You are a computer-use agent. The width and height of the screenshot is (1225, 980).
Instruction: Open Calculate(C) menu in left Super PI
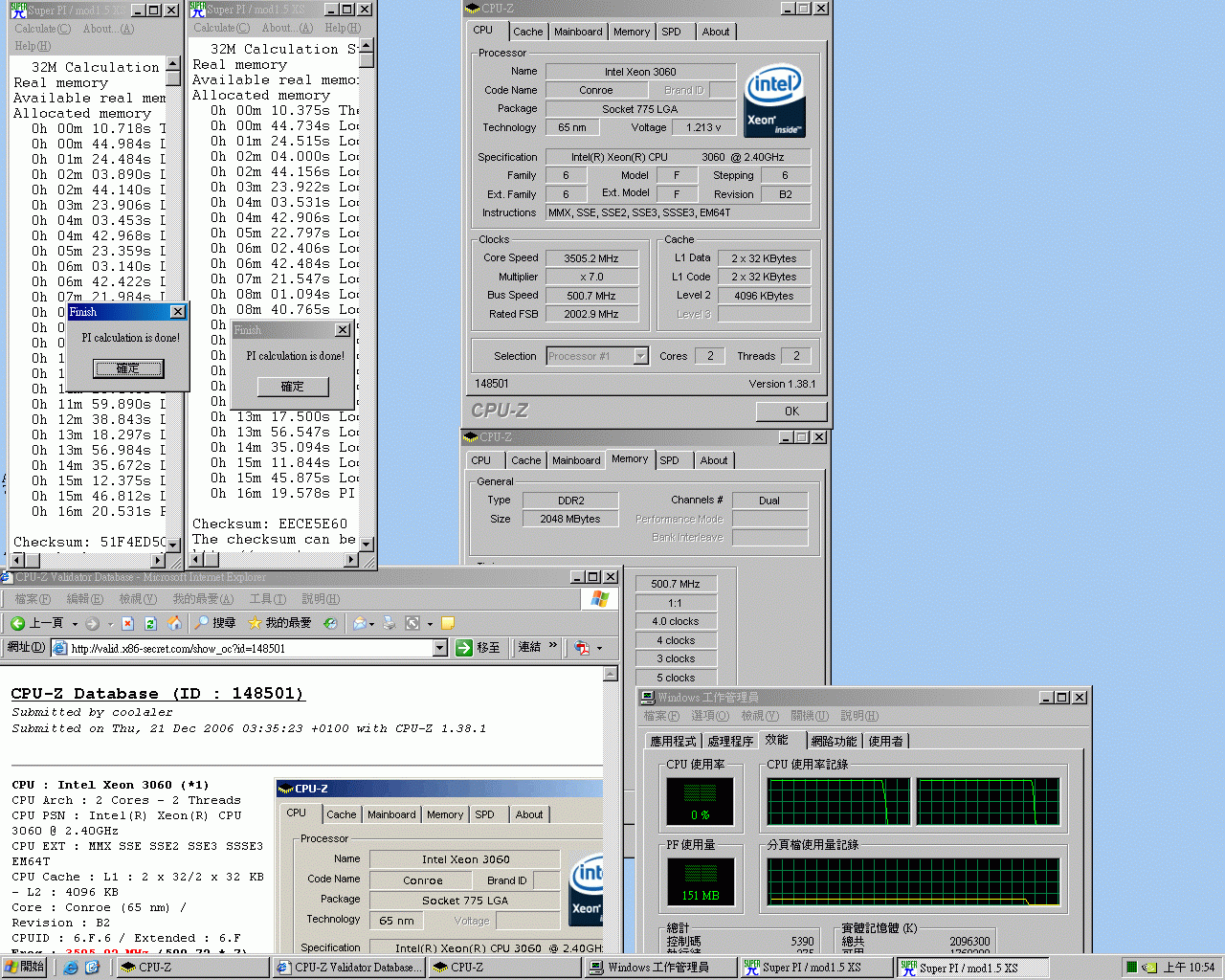pyautogui.click(x=42, y=29)
